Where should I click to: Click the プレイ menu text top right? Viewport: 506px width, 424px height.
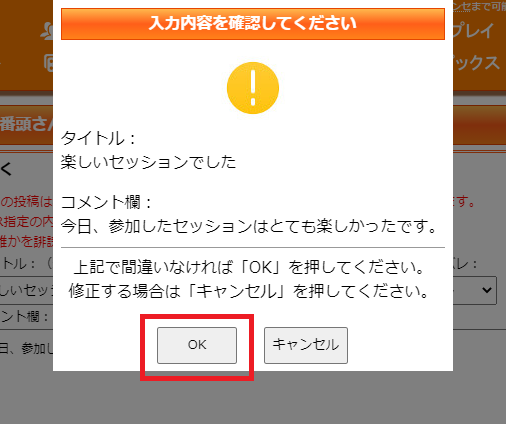473,31
